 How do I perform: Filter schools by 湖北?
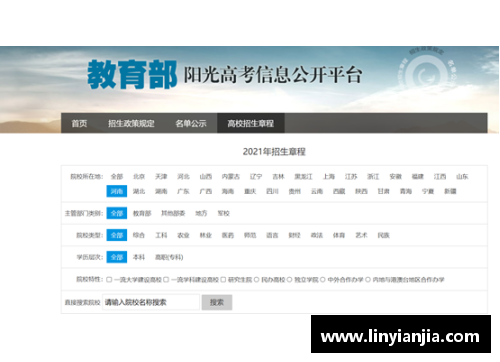click(x=139, y=191)
